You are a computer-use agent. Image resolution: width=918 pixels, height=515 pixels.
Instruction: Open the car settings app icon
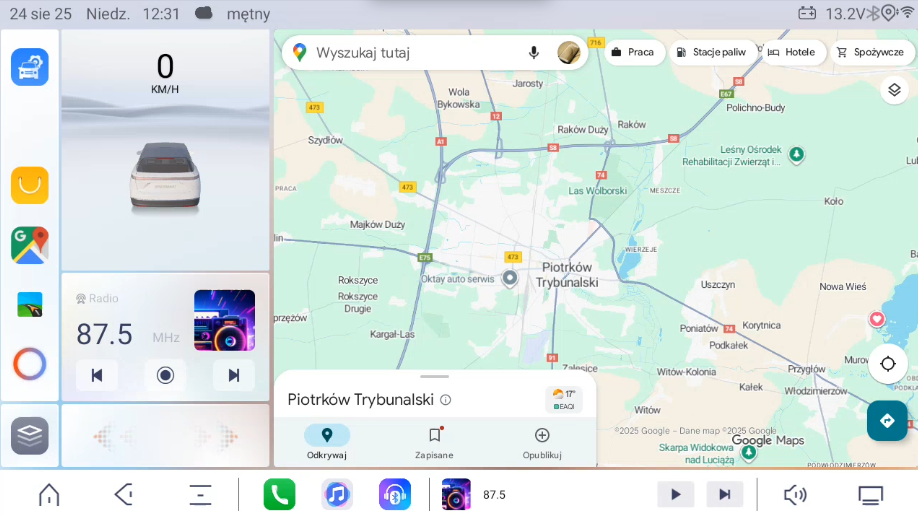click(x=30, y=67)
